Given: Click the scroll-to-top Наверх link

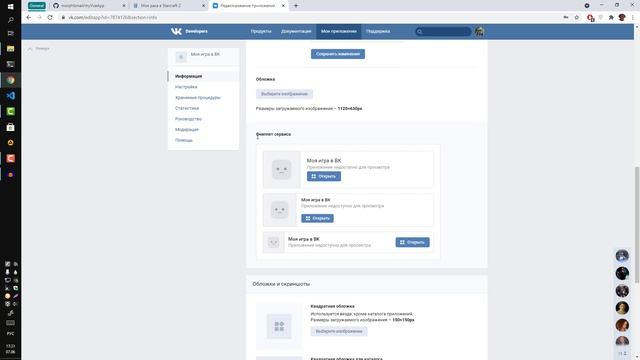Looking at the screenshot, I should click(x=39, y=49).
